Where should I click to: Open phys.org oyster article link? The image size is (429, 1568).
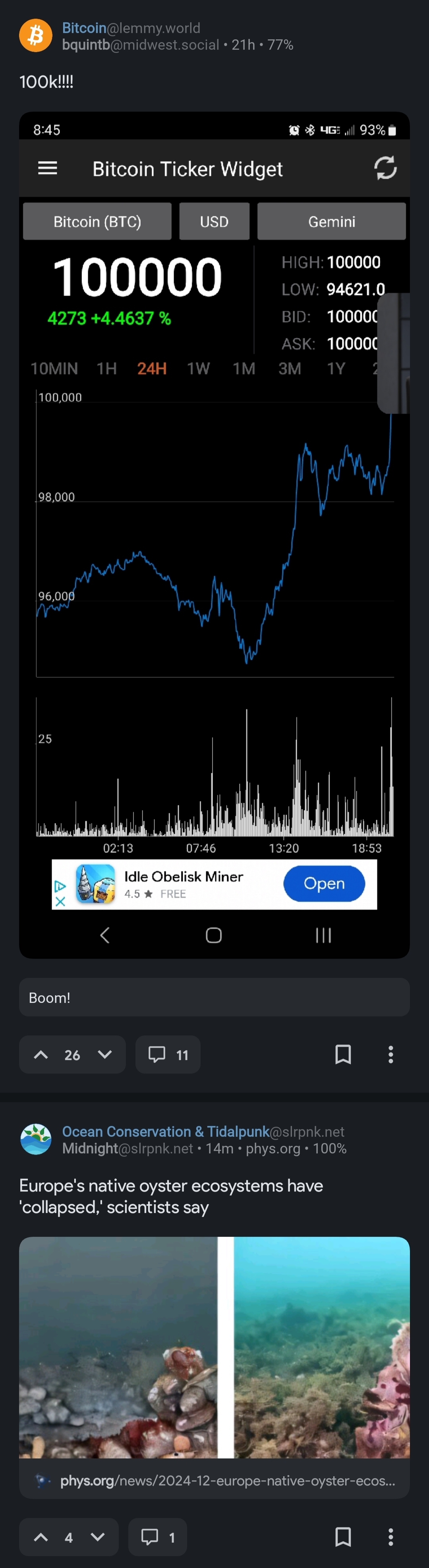click(214, 1480)
